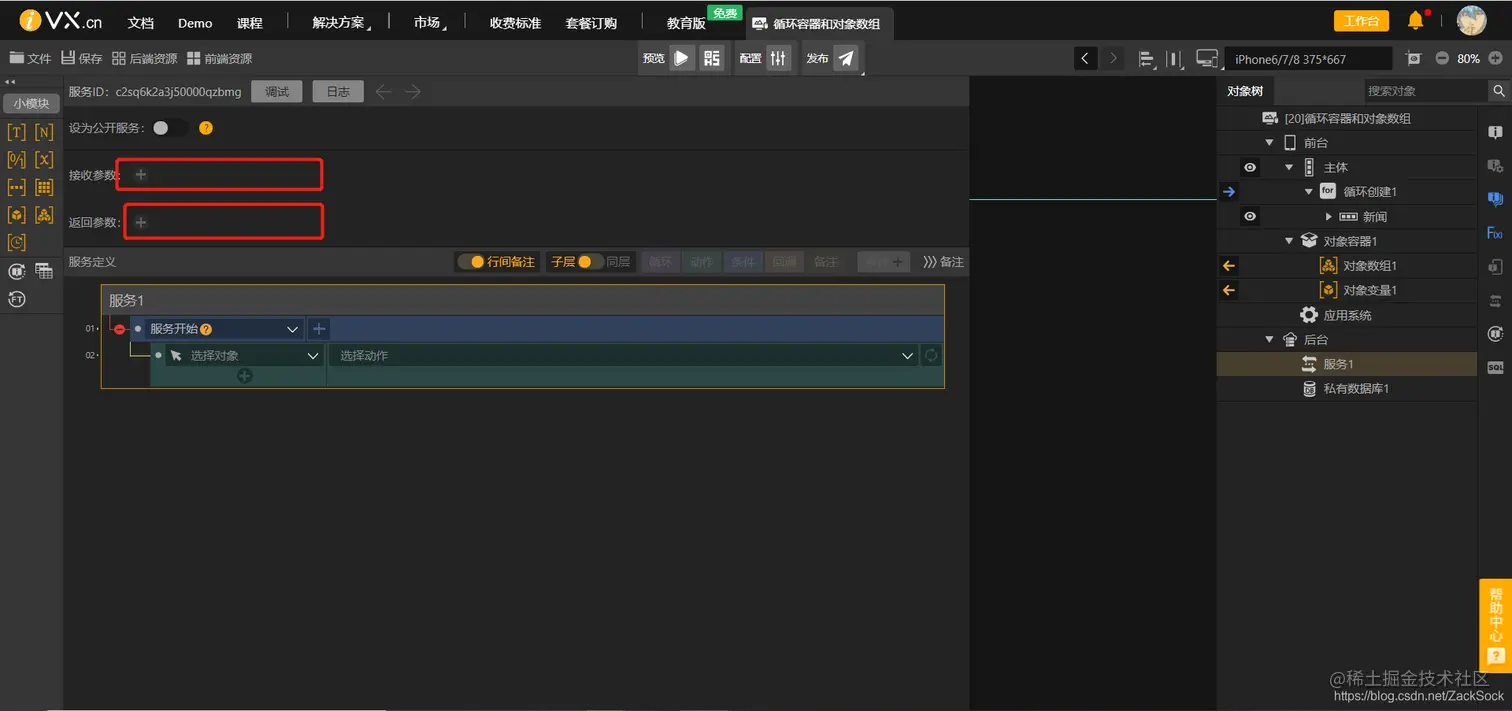Image resolution: width=1512 pixels, height=711 pixels.
Task: Click the refresh icon beside 选择动作
Action: [x=931, y=355]
